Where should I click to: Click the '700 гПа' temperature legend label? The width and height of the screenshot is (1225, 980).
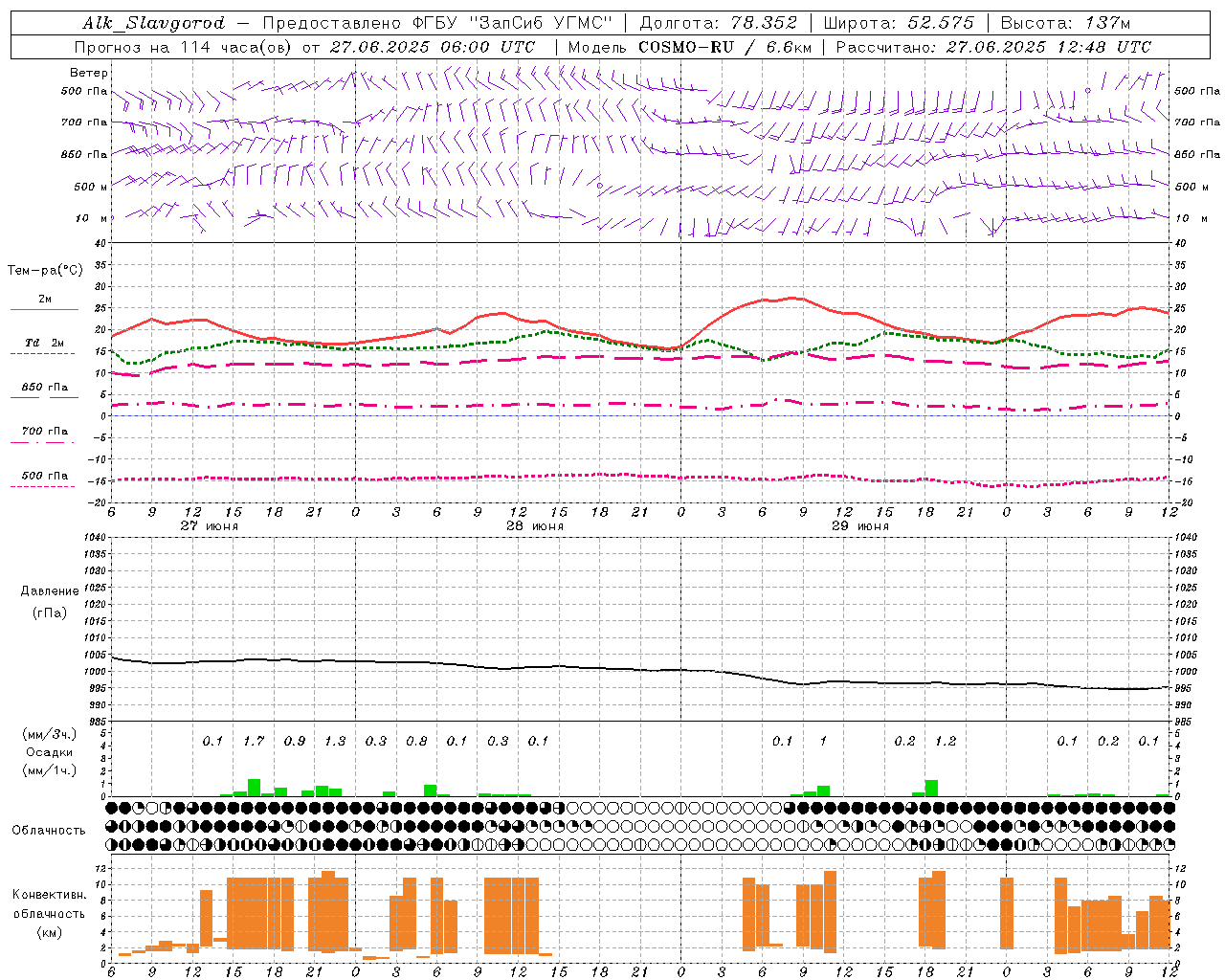[x=44, y=432]
